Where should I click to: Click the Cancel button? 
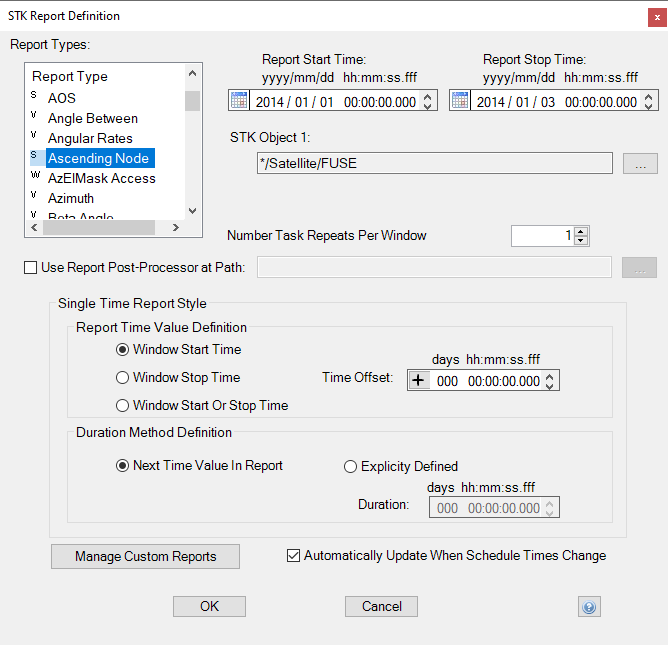pyautogui.click(x=381, y=606)
